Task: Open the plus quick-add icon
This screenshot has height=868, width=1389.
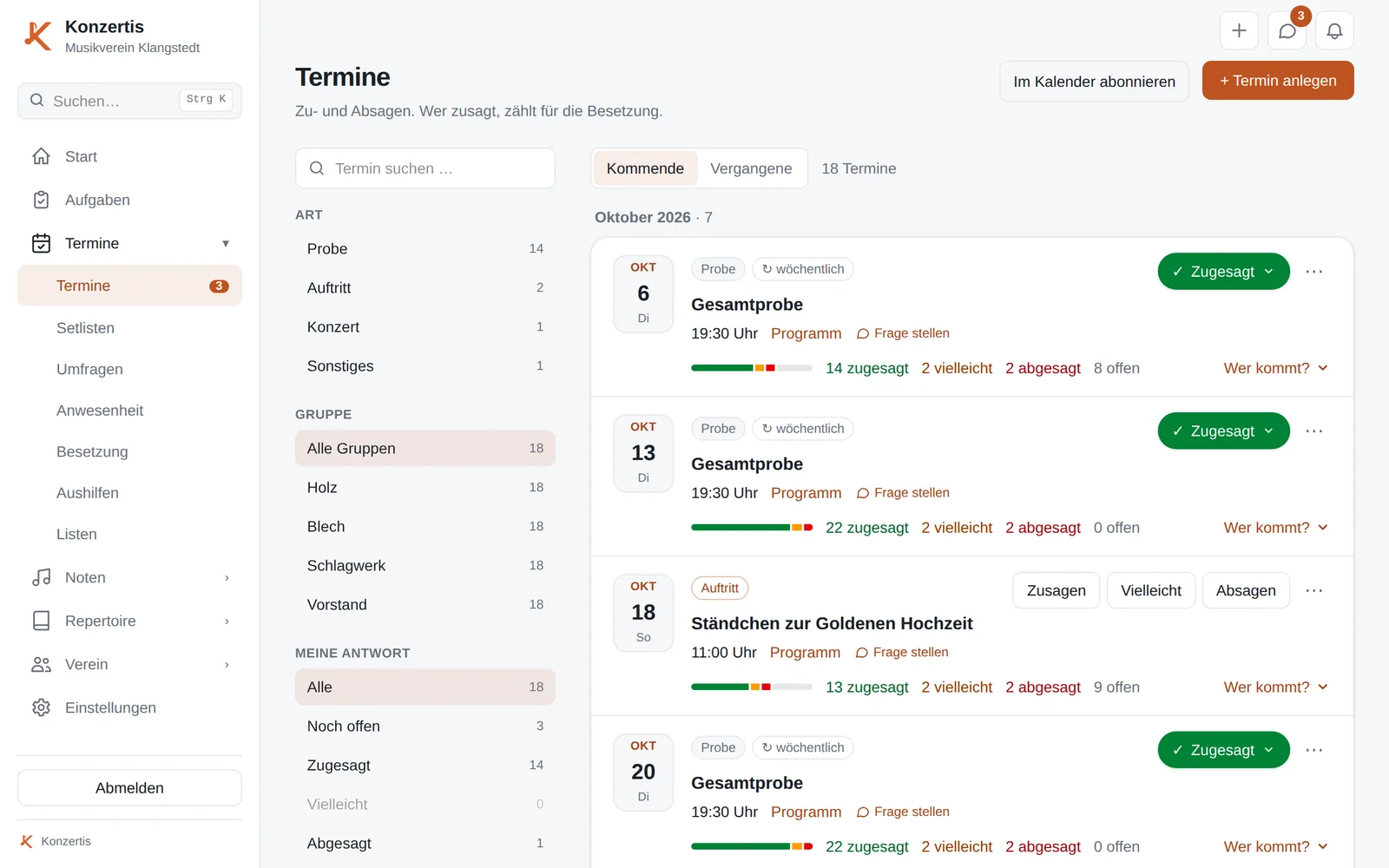Action: [x=1239, y=31]
